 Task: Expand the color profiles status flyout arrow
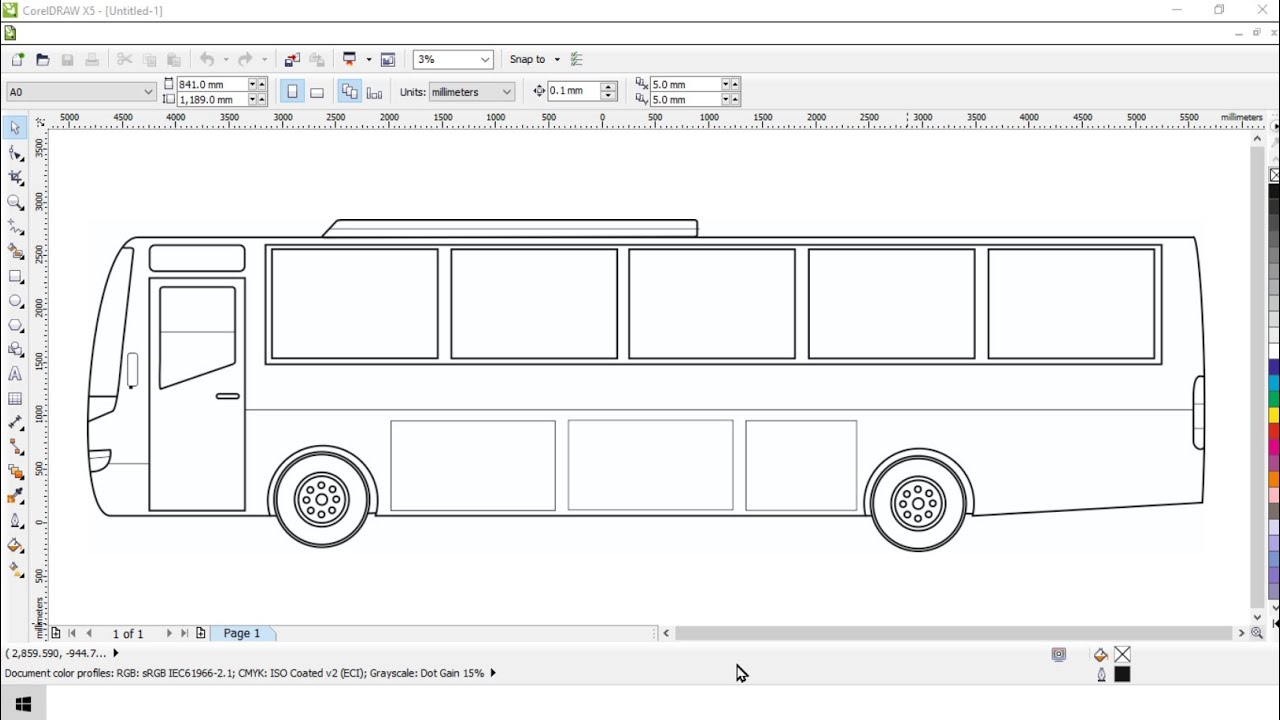[x=492, y=673]
